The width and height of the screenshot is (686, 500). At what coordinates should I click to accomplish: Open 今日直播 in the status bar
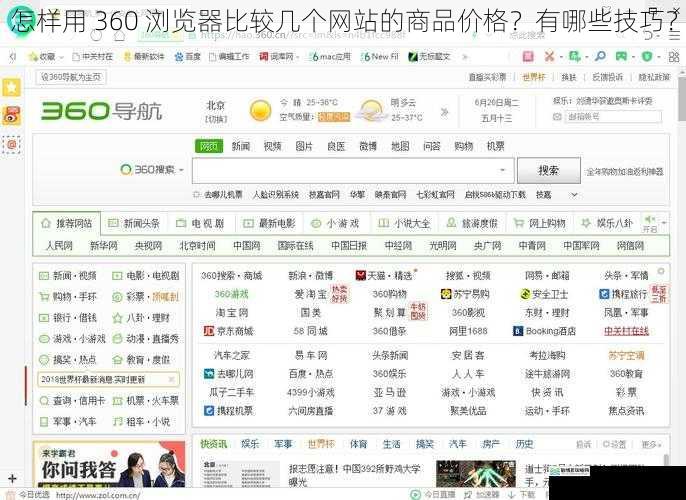click(433, 495)
